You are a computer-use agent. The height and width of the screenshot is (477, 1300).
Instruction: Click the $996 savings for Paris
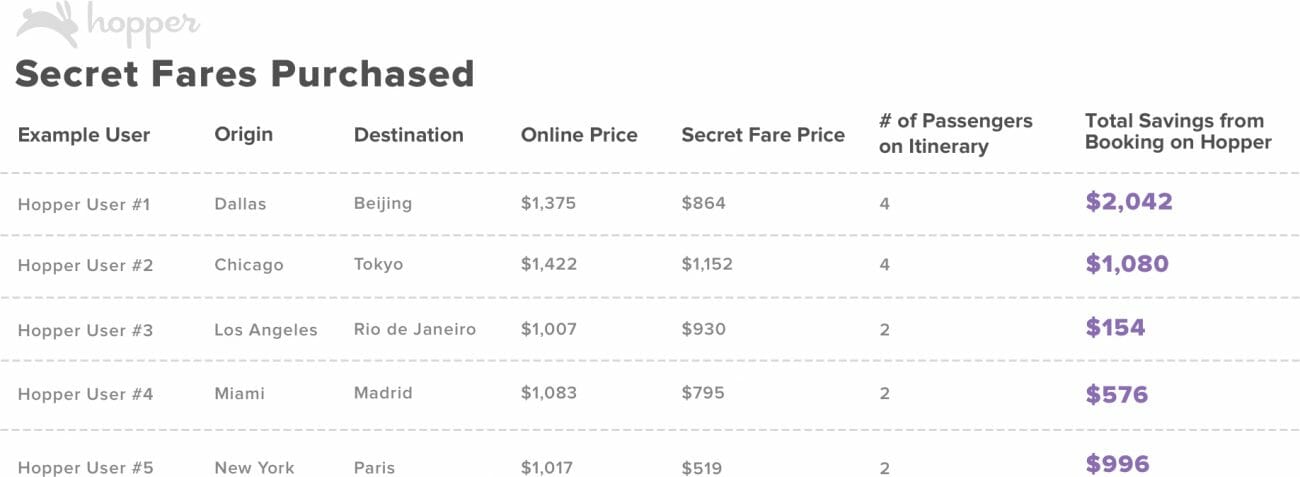pos(1117,464)
